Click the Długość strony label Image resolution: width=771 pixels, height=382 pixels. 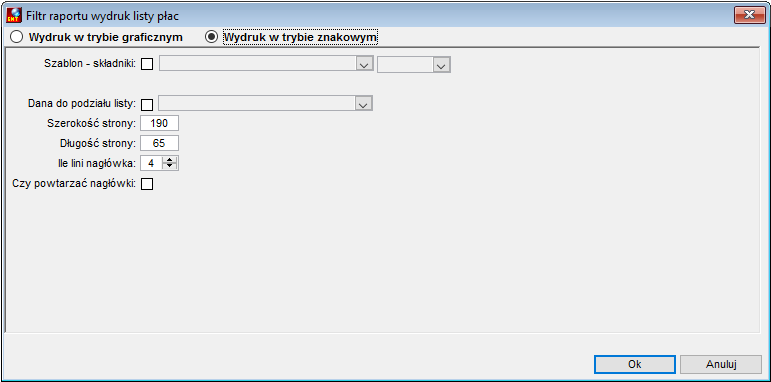[97, 143]
